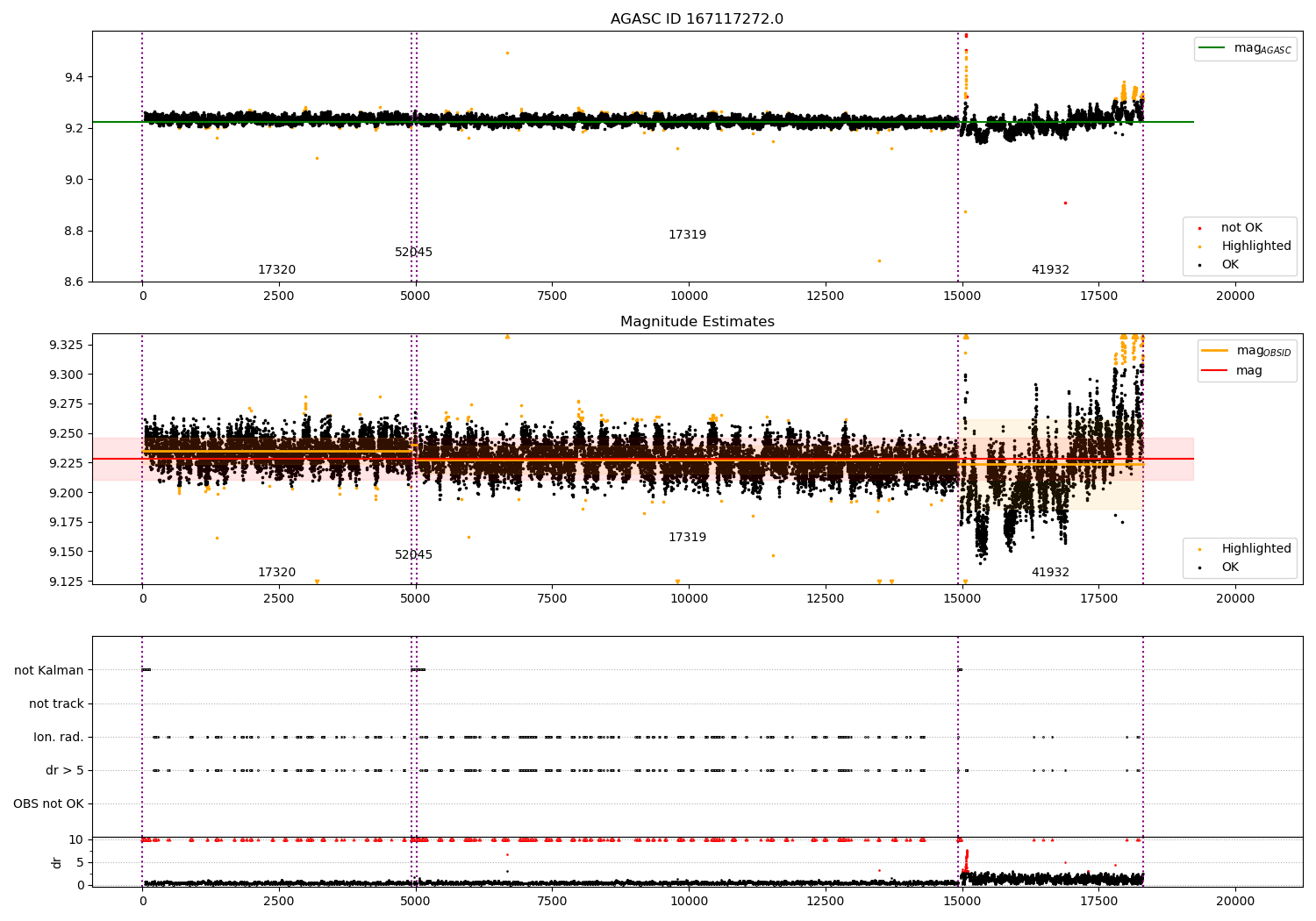Click the plot title 'AGASC ID 167117272.0'

[697, 19]
